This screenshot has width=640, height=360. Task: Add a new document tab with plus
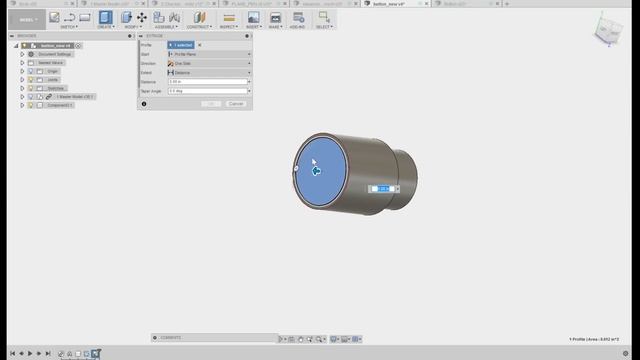(507, 4)
